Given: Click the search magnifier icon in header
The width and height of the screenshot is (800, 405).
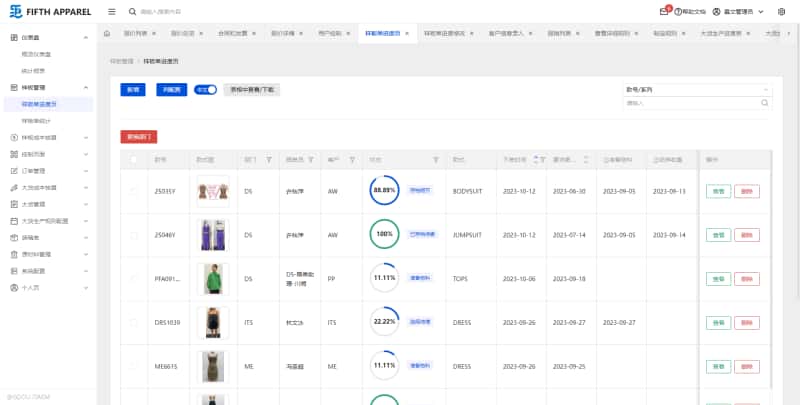Looking at the screenshot, I should click(x=133, y=11).
